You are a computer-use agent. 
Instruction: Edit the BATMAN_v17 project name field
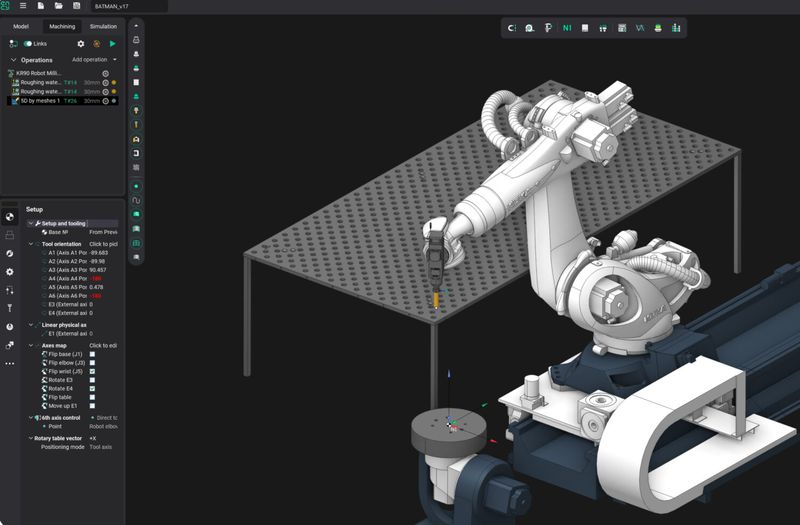[x=129, y=6]
